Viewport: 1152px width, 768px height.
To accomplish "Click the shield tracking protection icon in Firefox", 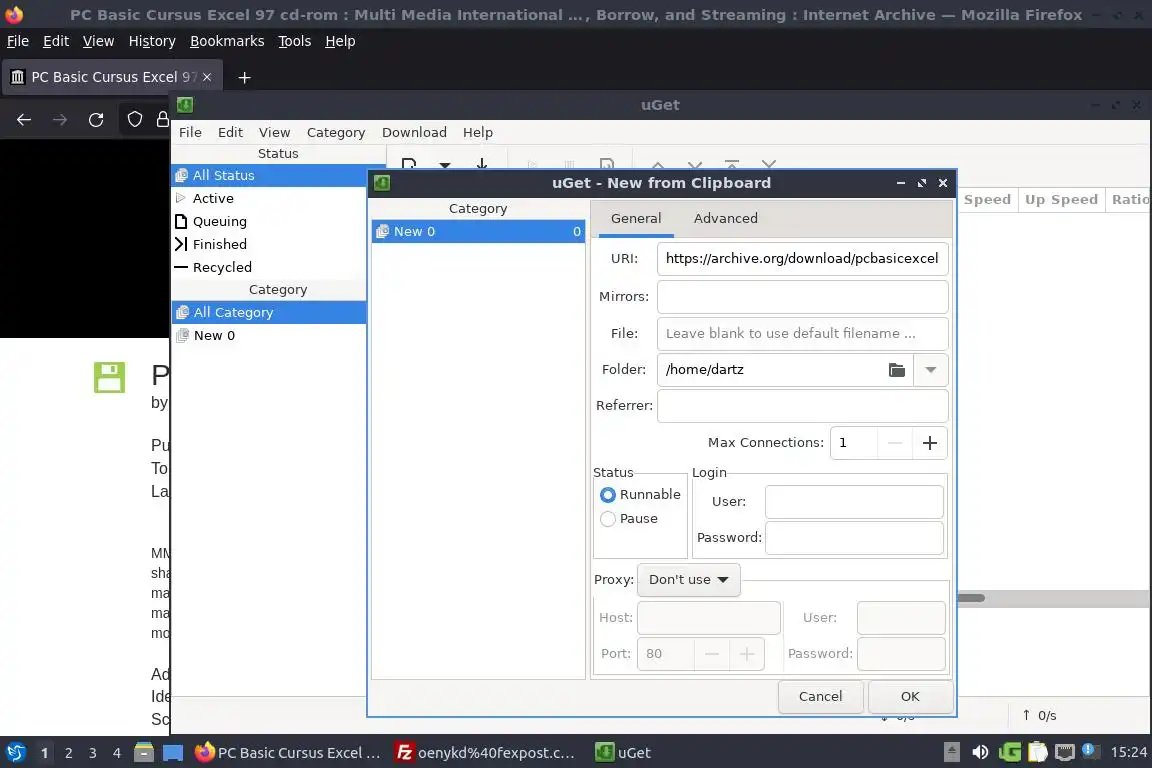I will tap(134, 120).
